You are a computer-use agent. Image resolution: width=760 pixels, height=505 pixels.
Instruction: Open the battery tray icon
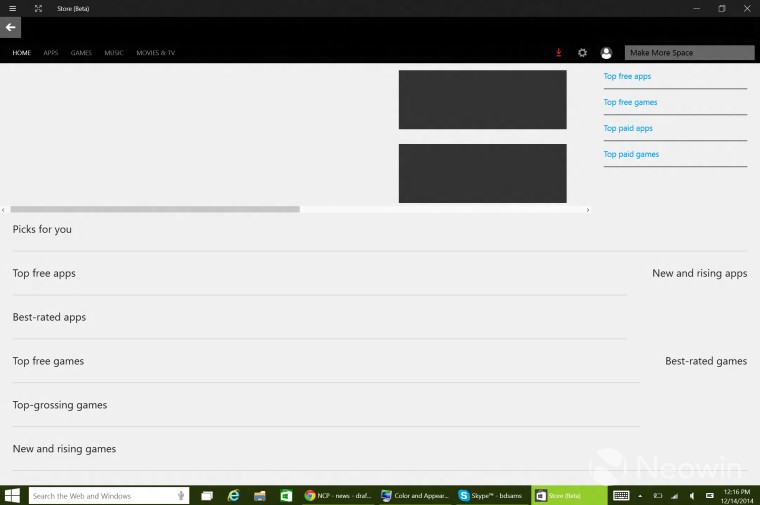[658, 496]
